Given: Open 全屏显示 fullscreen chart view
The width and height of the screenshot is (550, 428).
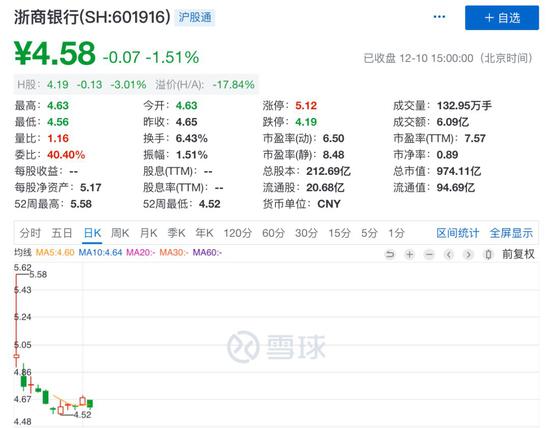Looking at the screenshot, I should [511, 233].
